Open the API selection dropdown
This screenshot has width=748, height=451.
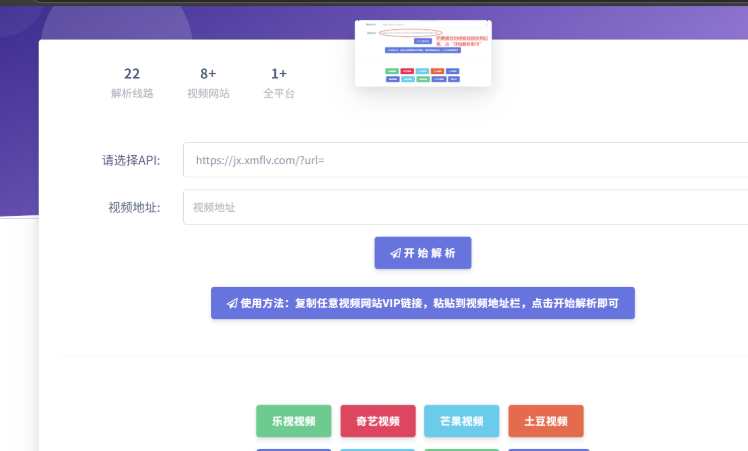point(466,160)
